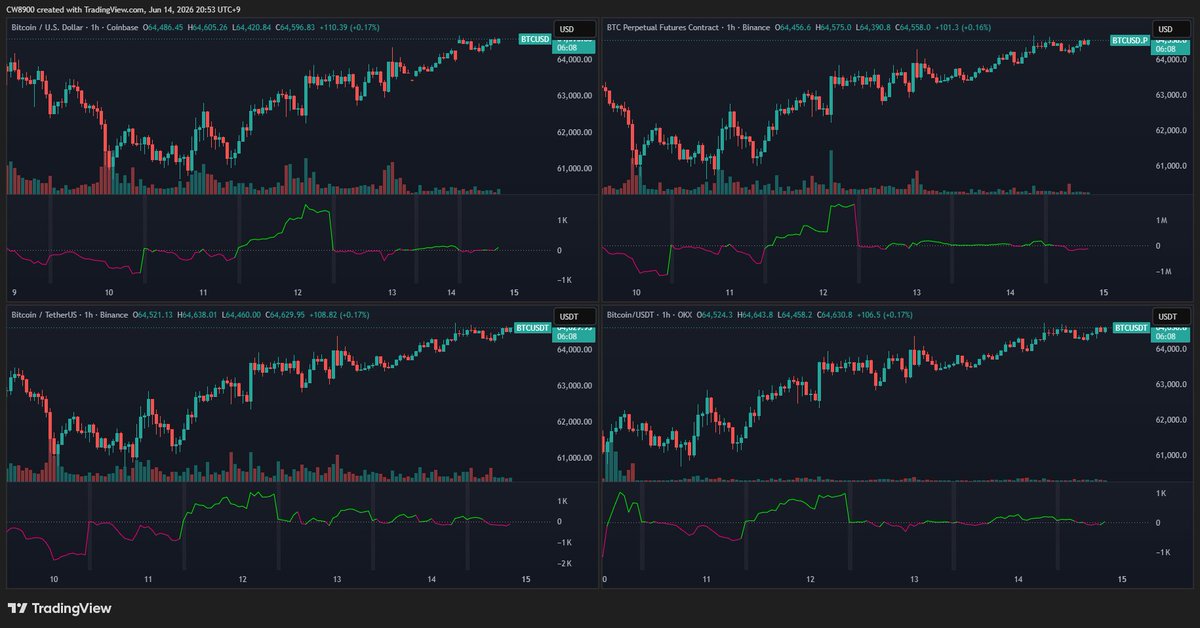Image resolution: width=1200 pixels, height=628 pixels.
Task: Click the BTCUSD price tag on Coinbase chart
Action: pos(535,39)
